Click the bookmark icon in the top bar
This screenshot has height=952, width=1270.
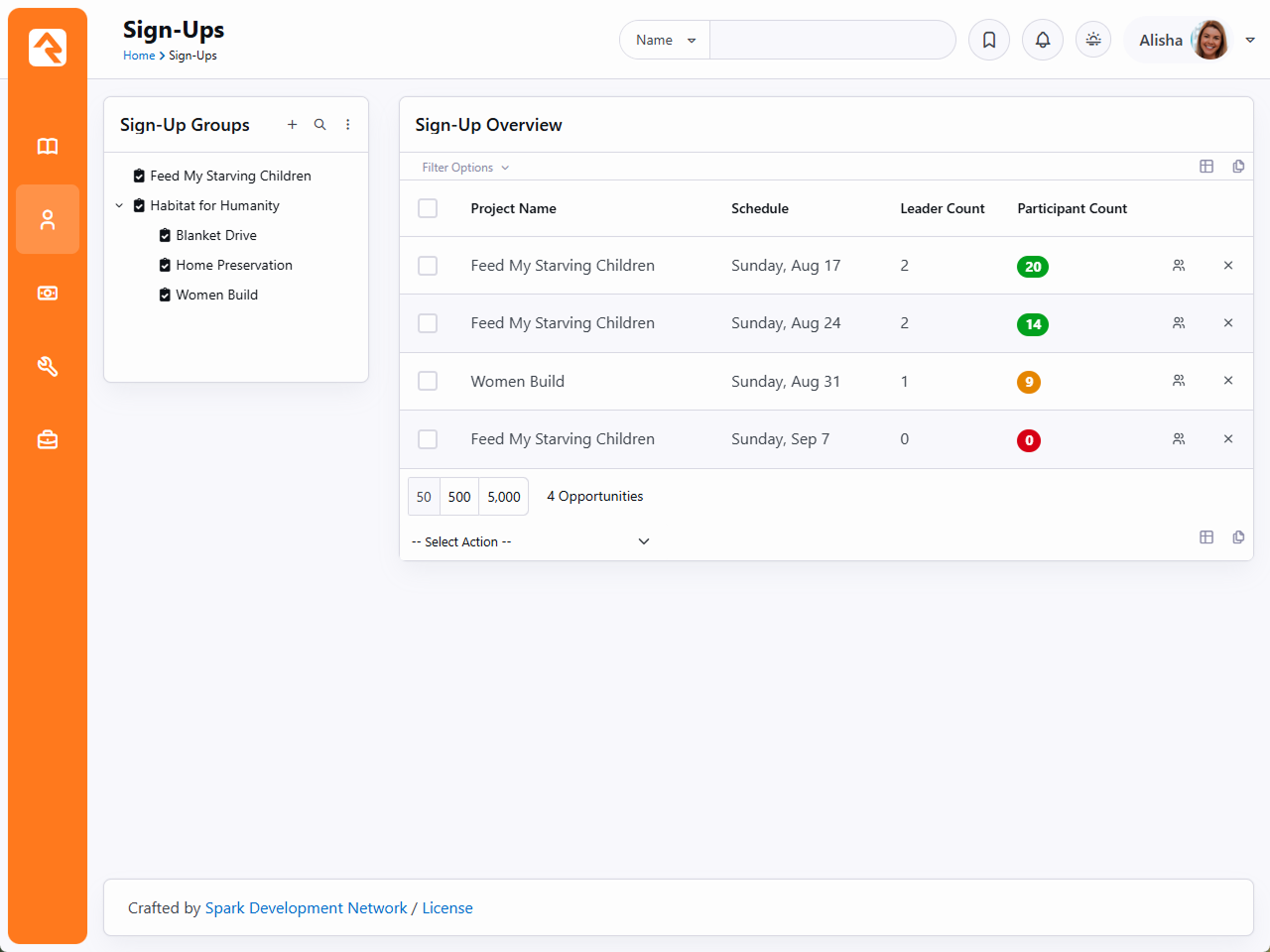(989, 40)
